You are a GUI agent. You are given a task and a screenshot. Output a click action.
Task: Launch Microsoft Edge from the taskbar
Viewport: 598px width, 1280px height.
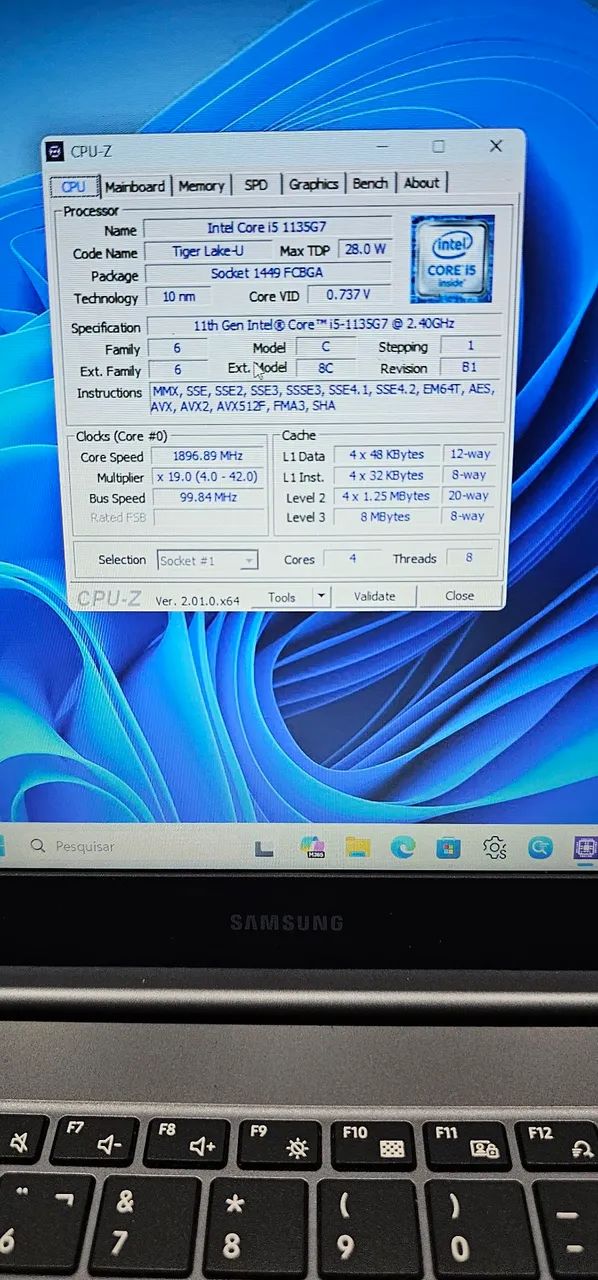click(402, 848)
